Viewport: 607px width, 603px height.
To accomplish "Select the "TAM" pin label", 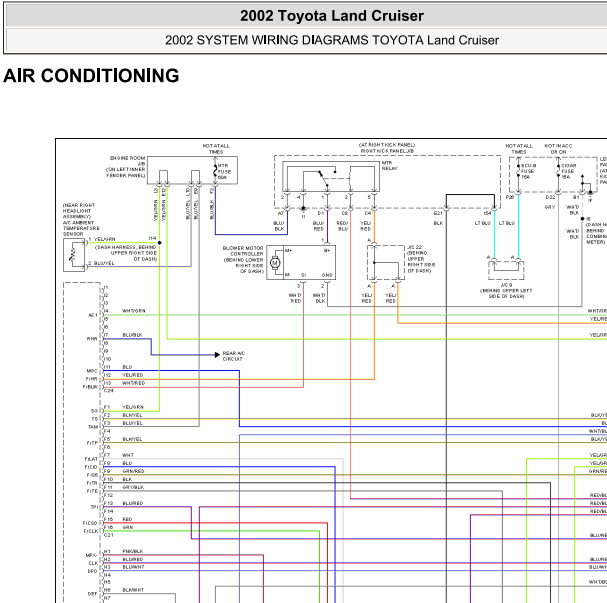I will pos(93,427).
